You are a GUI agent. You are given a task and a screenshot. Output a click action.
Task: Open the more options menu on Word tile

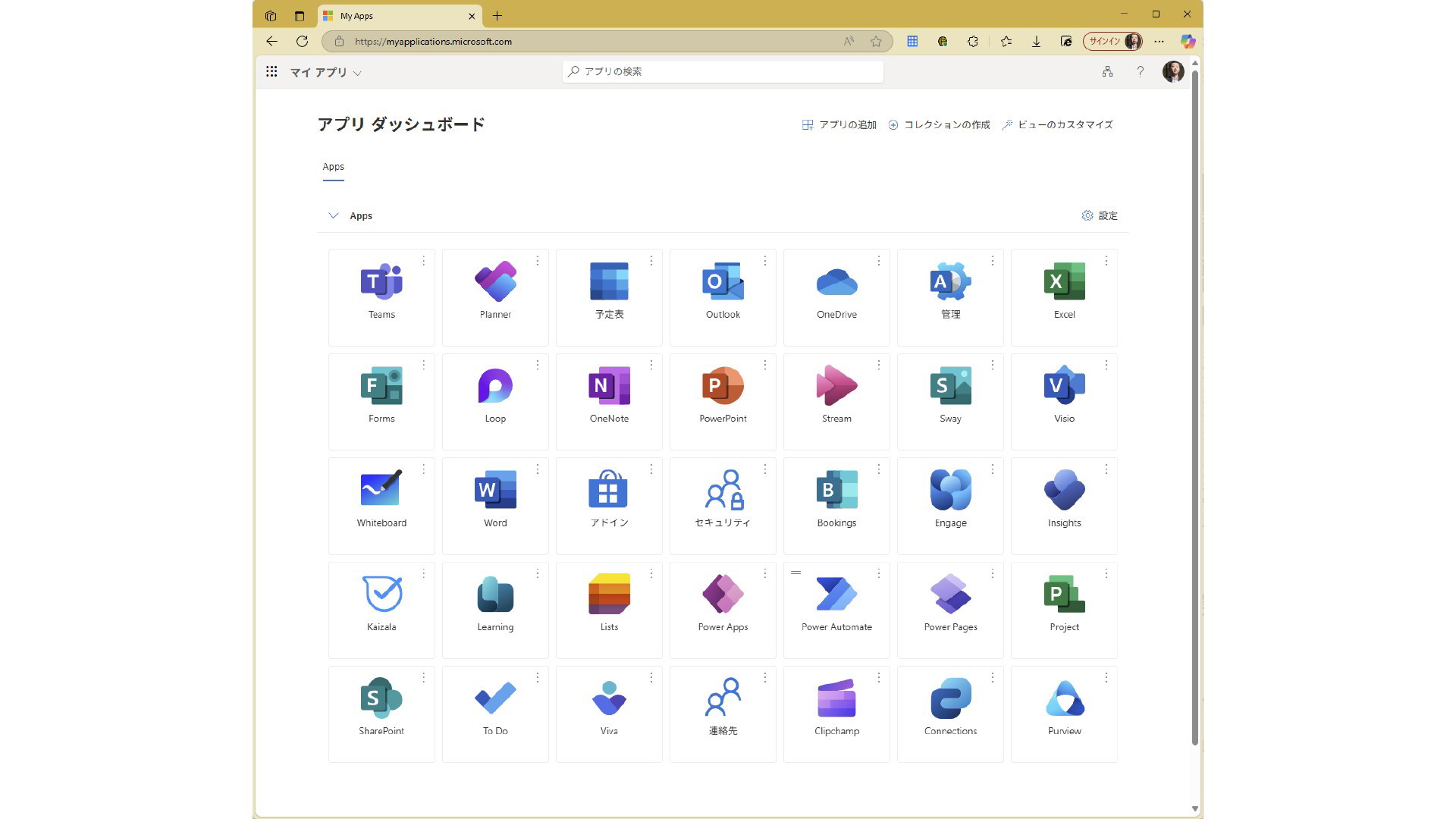(x=538, y=469)
